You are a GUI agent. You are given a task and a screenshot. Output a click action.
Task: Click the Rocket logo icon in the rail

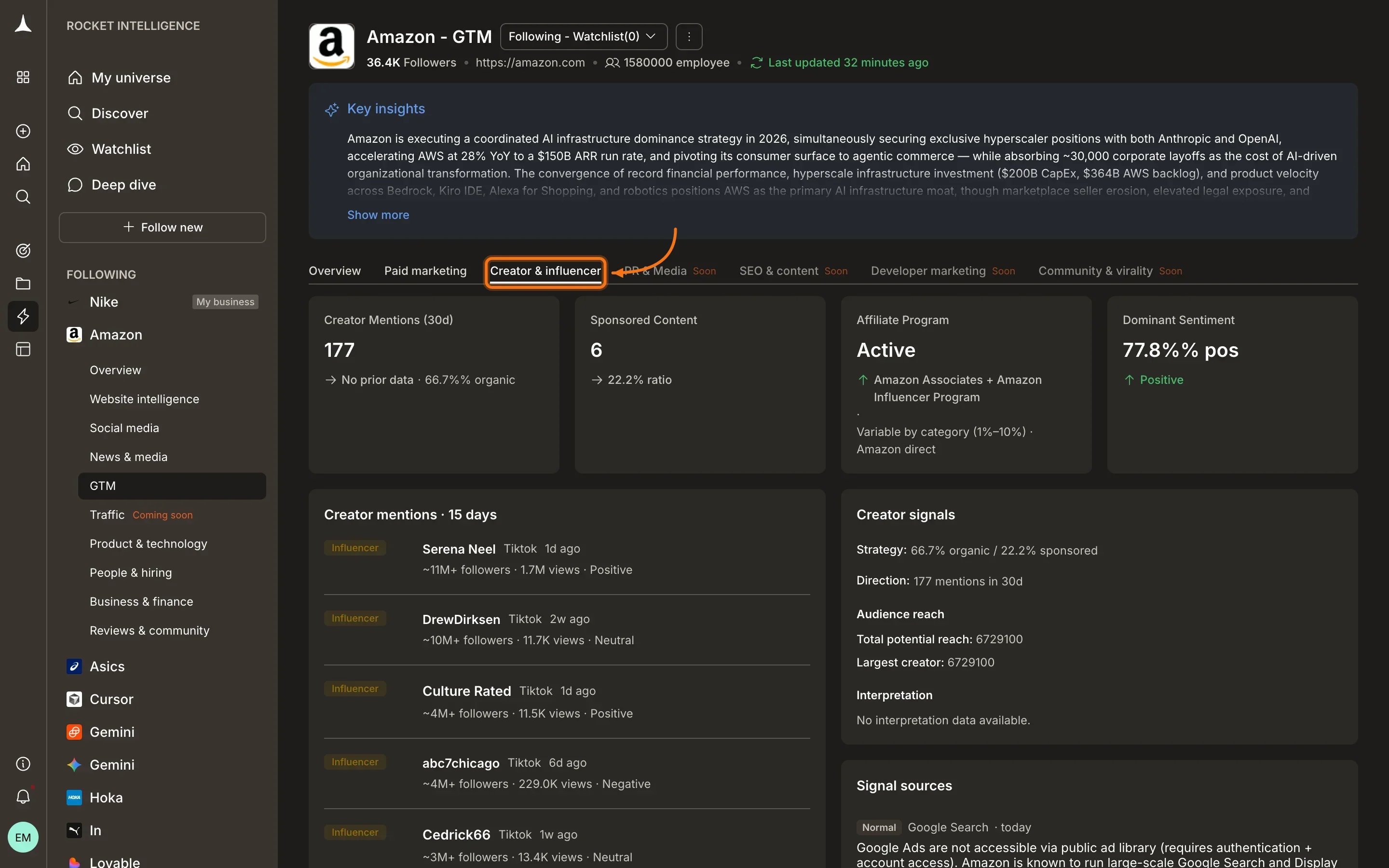click(x=23, y=24)
